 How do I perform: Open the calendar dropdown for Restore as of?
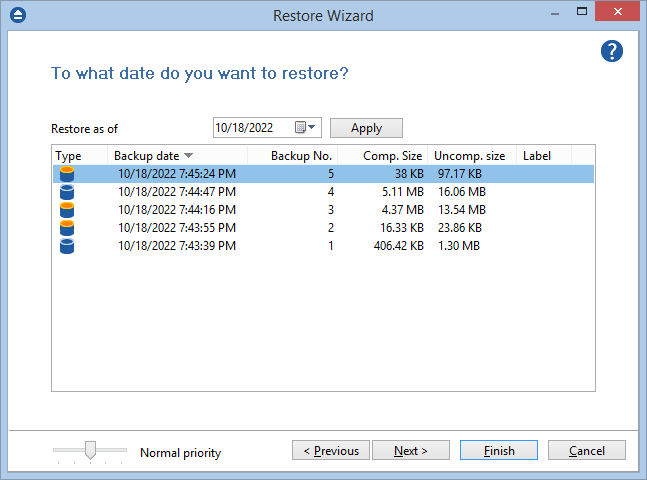306,128
